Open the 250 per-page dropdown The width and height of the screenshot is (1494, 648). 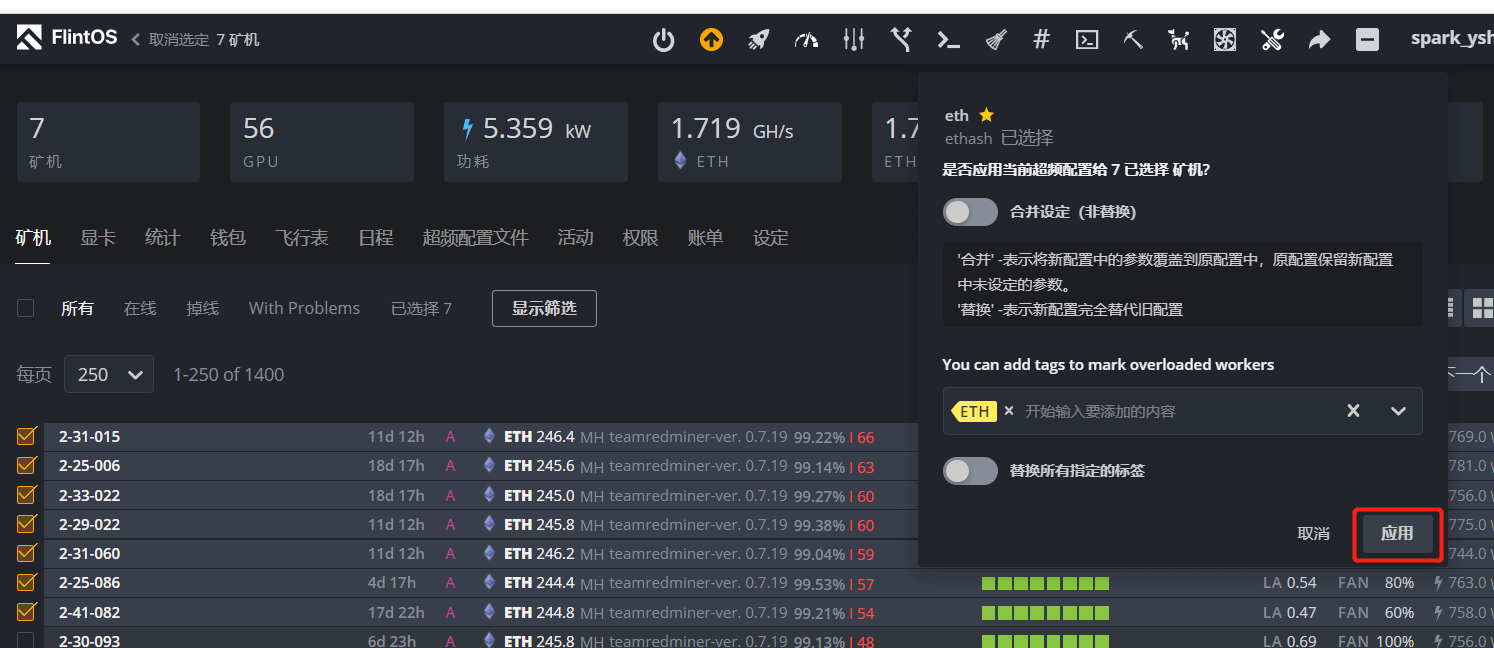coord(108,374)
